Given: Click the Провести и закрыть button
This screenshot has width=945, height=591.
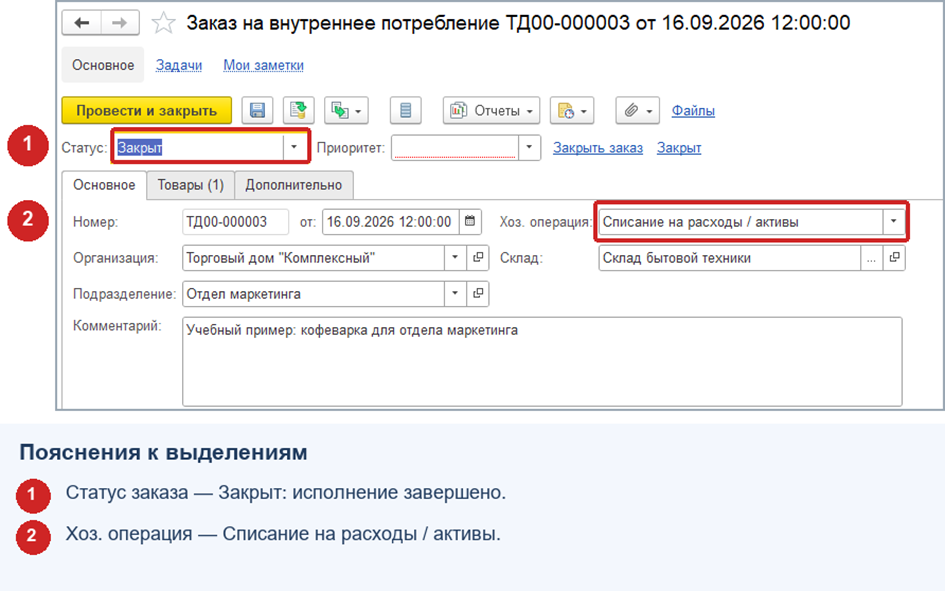Looking at the screenshot, I should pos(146,110).
